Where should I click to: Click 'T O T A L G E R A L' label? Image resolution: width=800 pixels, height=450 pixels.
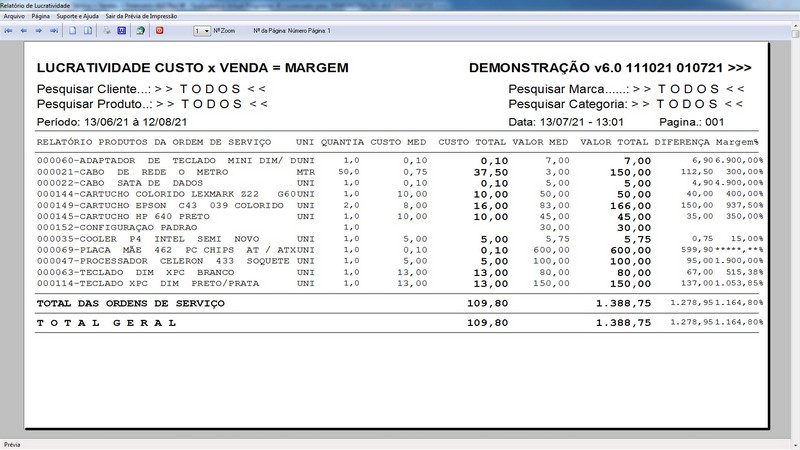tap(107, 323)
